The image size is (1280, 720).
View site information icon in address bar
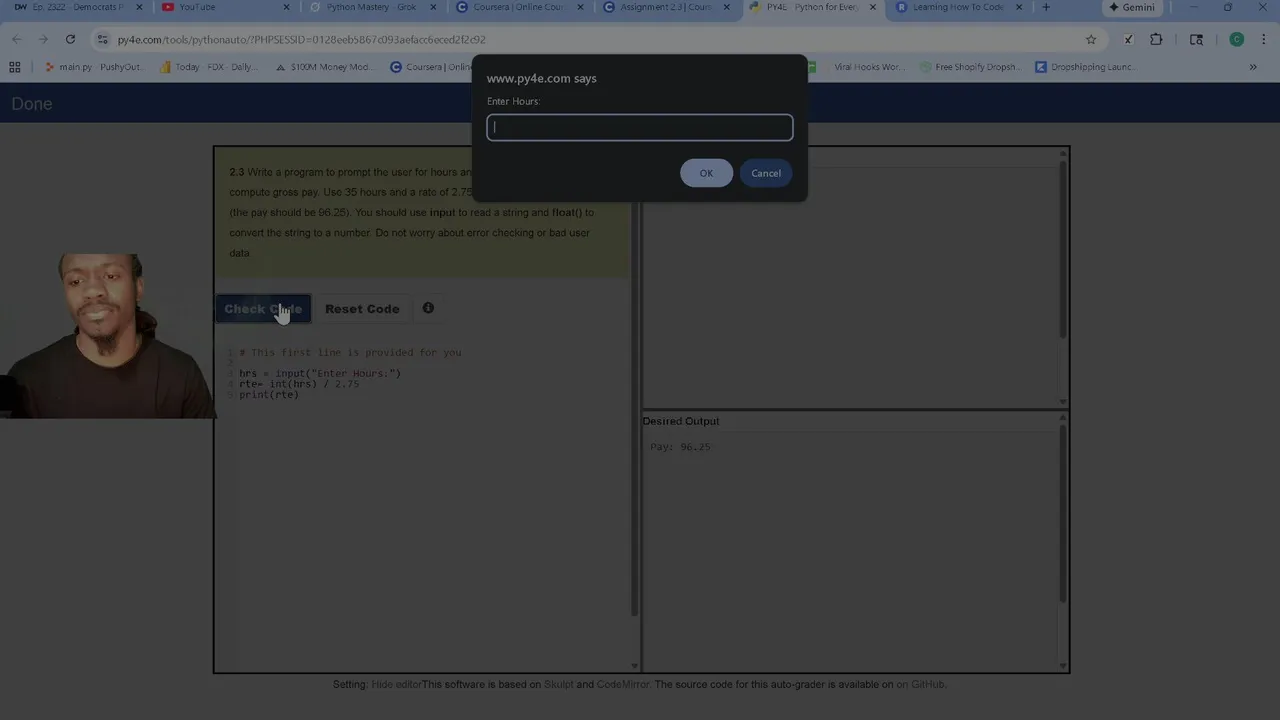tap(102, 39)
